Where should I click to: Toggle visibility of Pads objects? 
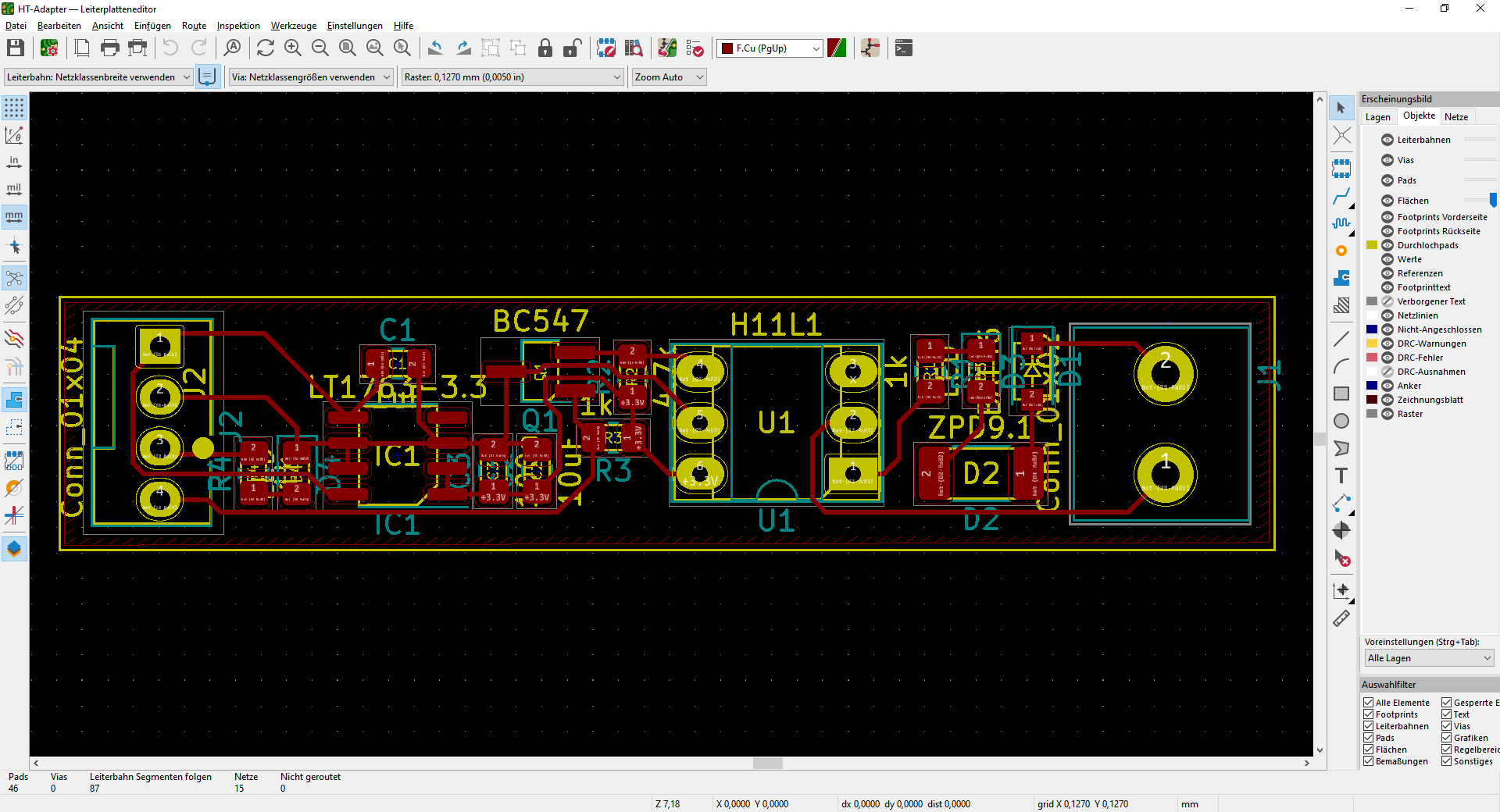[1387, 180]
